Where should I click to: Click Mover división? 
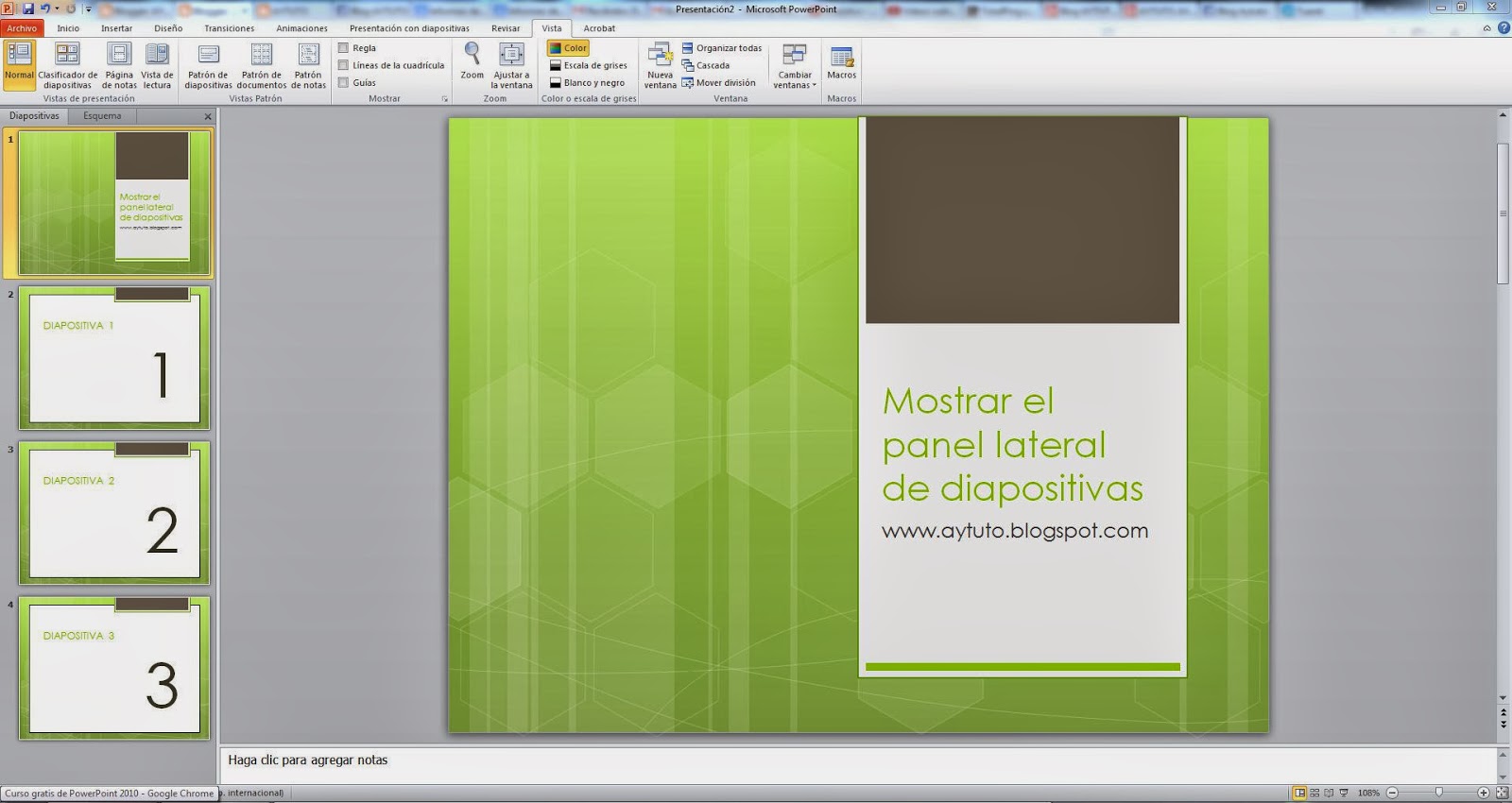click(x=718, y=82)
